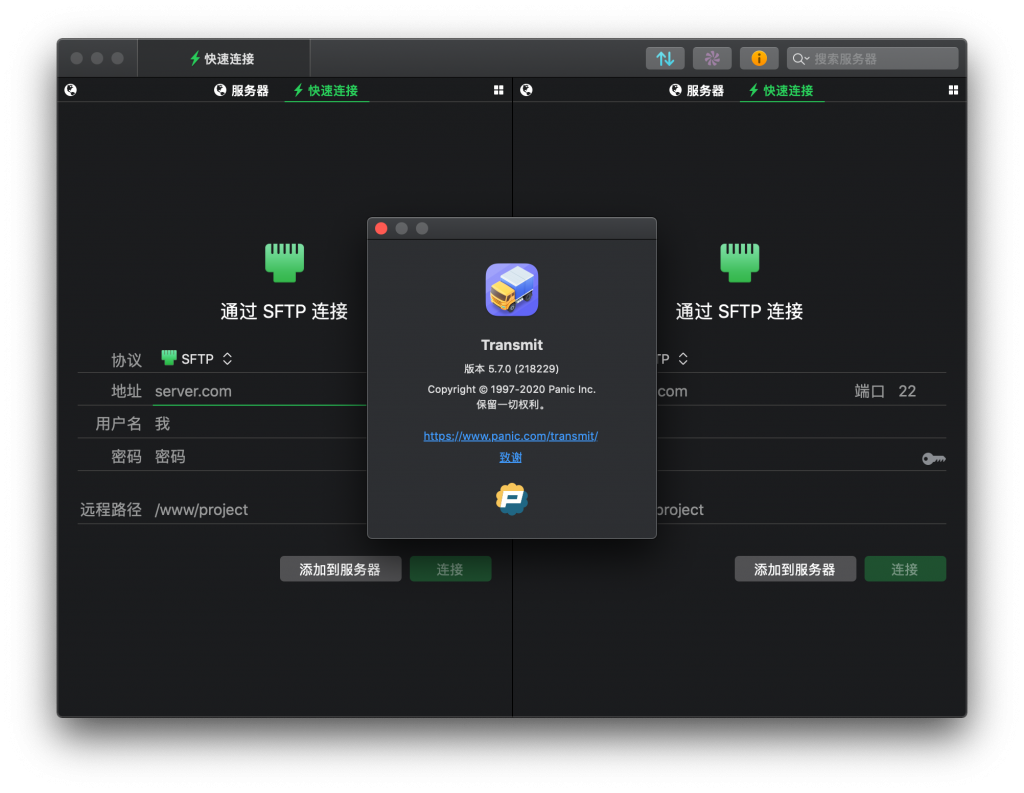The width and height of the screenshot is (1024, 793).
Task: Open the activity spinner toolbar icon
Action: coord(712,59)
